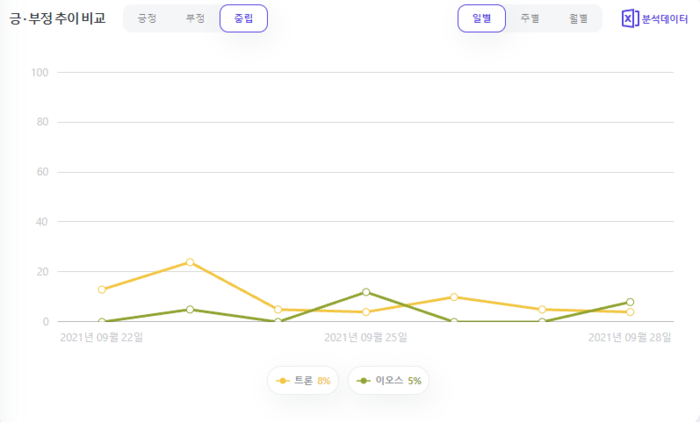Click 트론 last point on 09월 28일
Viewport: 700px width, 422px height.
click(x=630, y=312)
